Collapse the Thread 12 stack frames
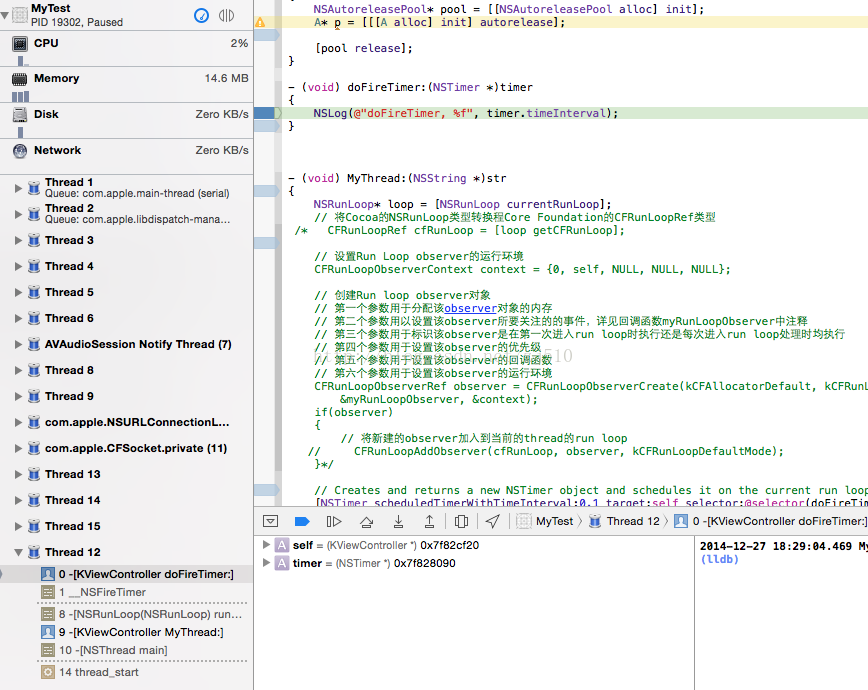Viewport: 868px width, 690px height. [x=19, y=553]
